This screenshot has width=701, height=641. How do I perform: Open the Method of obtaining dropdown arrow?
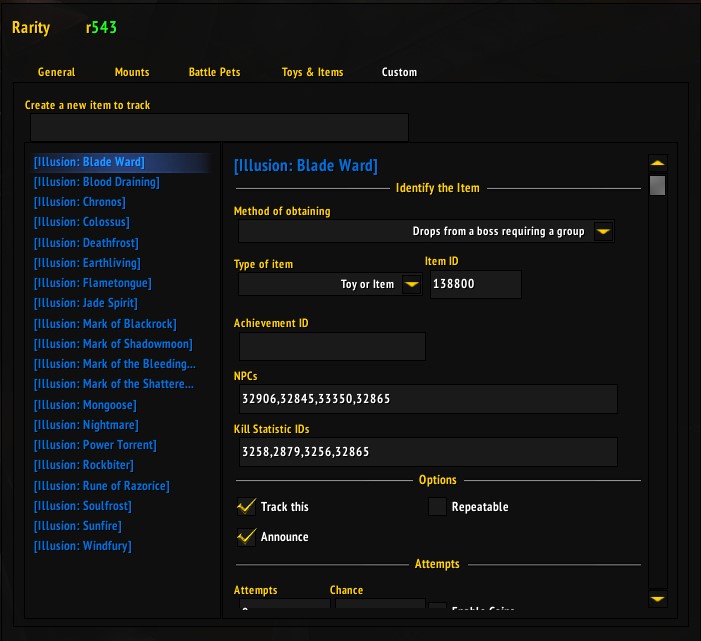[x=603, y=232]
